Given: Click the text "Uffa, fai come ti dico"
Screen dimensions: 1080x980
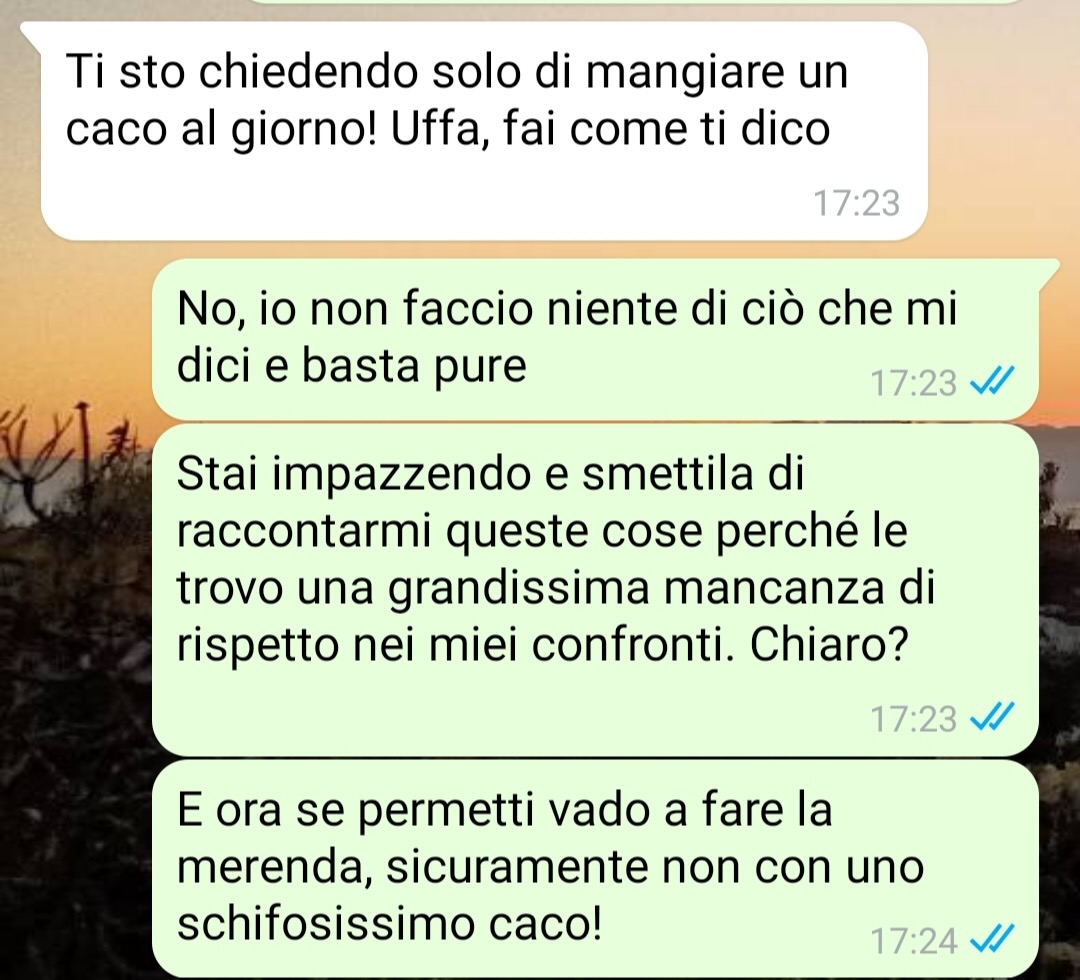Looking at the screenshot, I should [x=610, y=128].
